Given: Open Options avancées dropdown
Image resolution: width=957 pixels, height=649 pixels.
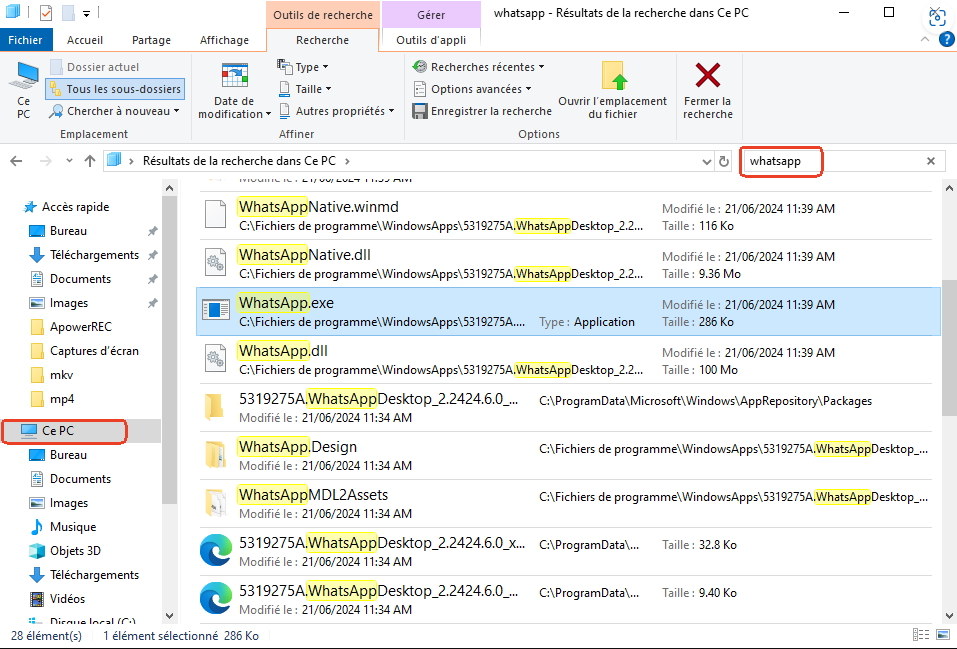Looking at the screenshot, I should [x=472, y=89].
